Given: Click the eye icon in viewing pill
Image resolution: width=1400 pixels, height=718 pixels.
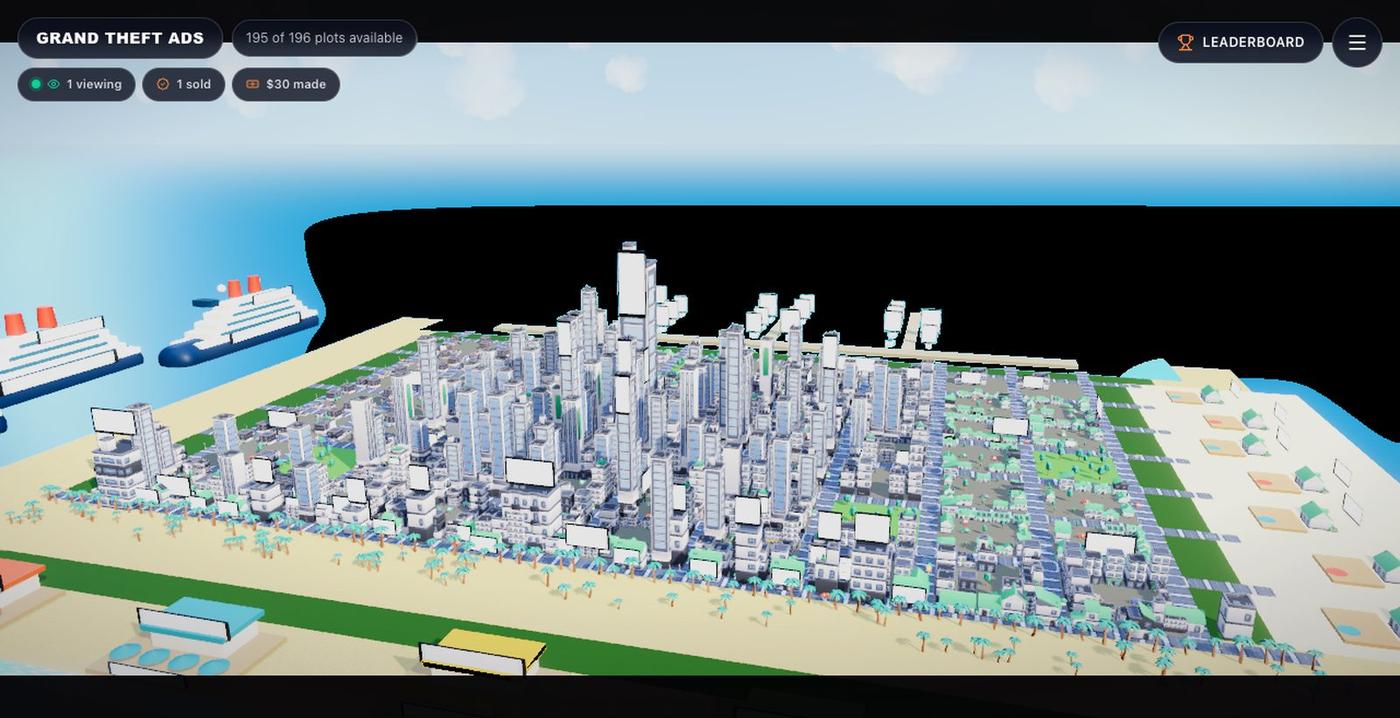Looking at the screenshot, I should click(x=54, y=84).
